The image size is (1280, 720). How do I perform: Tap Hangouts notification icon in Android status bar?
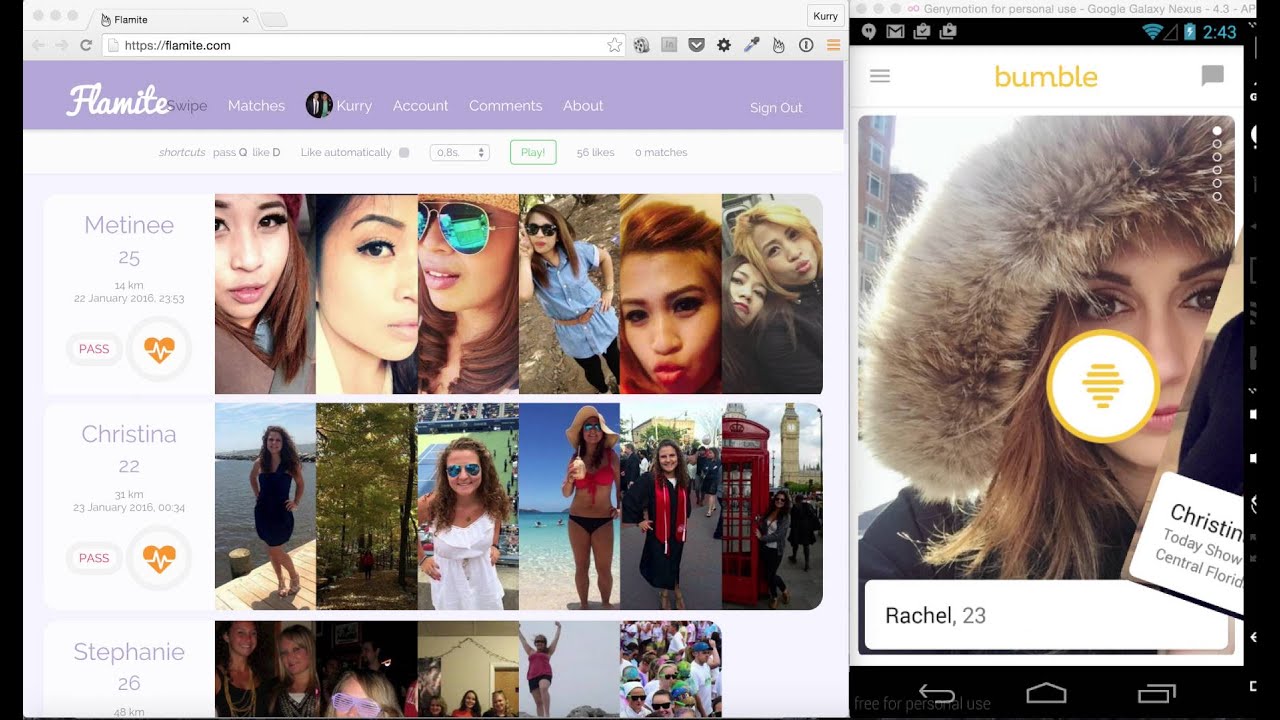coord(868,32)
